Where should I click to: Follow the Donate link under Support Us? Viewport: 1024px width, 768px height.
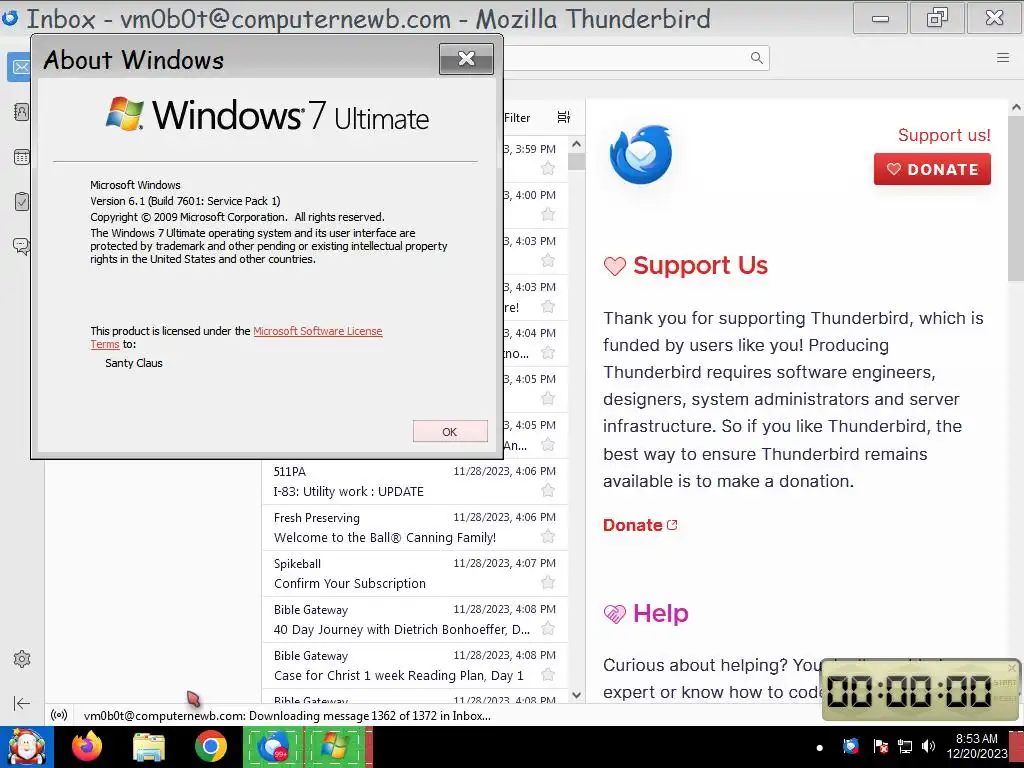(640, 525)
